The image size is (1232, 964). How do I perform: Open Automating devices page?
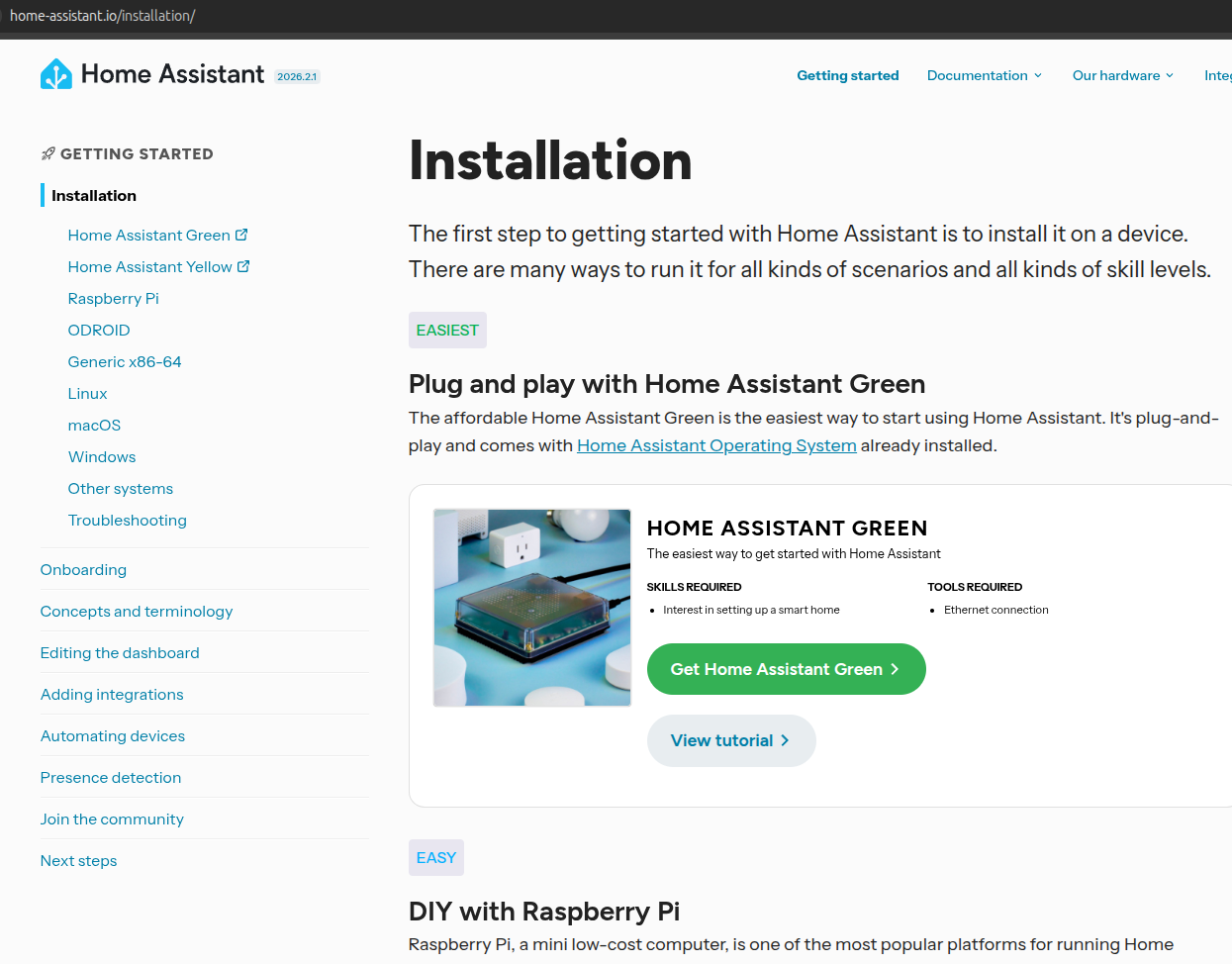click(x=113, y=735)
